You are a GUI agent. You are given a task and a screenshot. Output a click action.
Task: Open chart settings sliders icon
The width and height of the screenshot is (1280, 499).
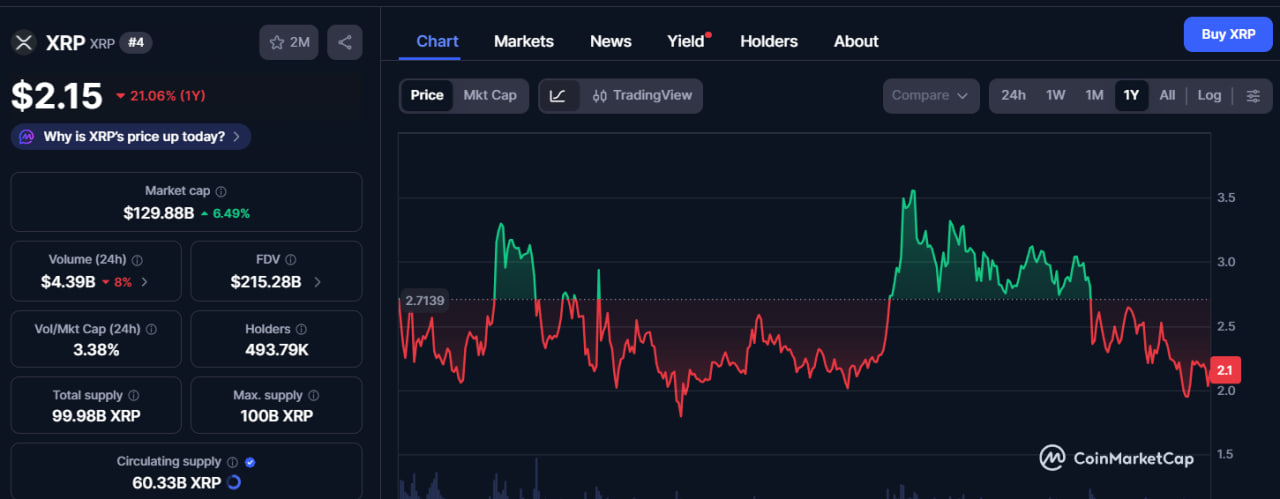pyautogui.click(x=1253, y=96)
